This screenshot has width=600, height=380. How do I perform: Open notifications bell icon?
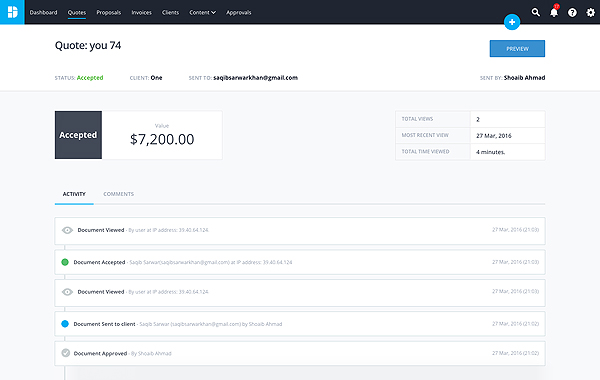click(x=554, y=12)
